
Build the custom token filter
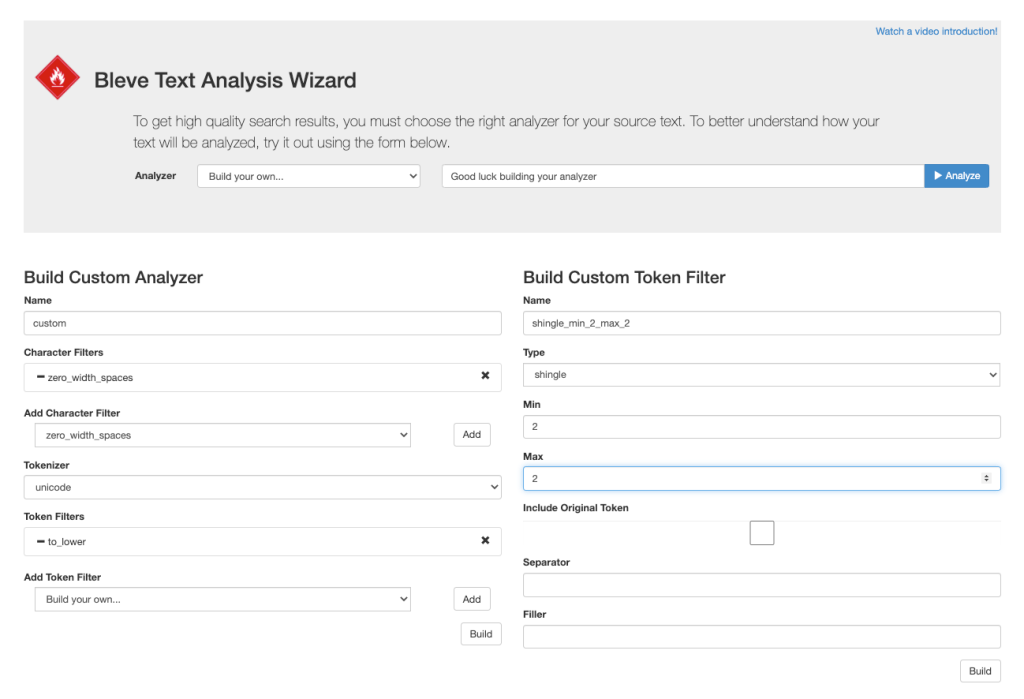click(980, 671)
